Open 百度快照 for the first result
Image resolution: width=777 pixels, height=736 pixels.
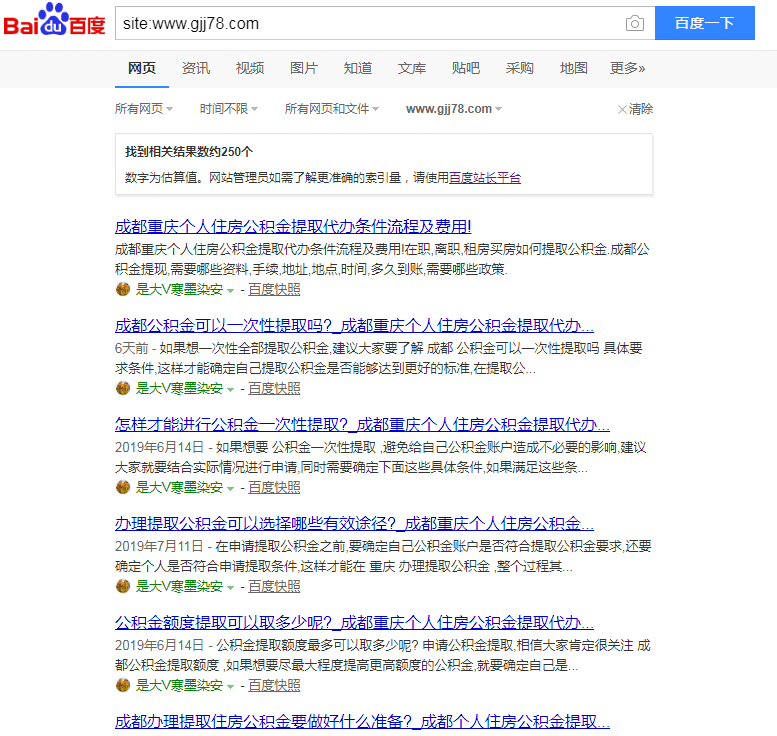pyautogui.click(x=274, y=290)
